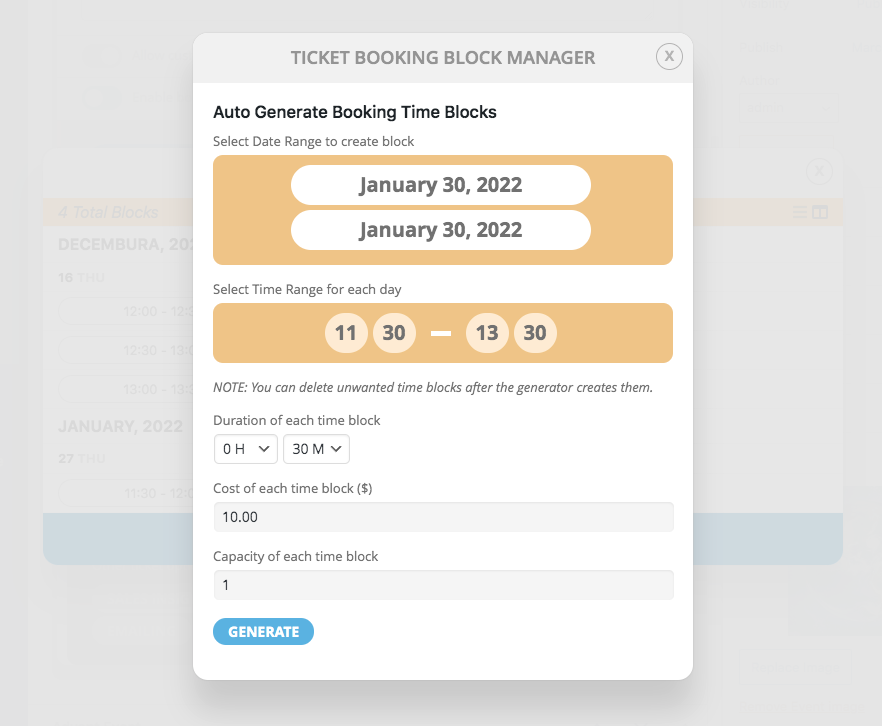Screen dimensions: 882x726
Task: Select the 13:00 time block on Dec 16
Action: point(126,389)
